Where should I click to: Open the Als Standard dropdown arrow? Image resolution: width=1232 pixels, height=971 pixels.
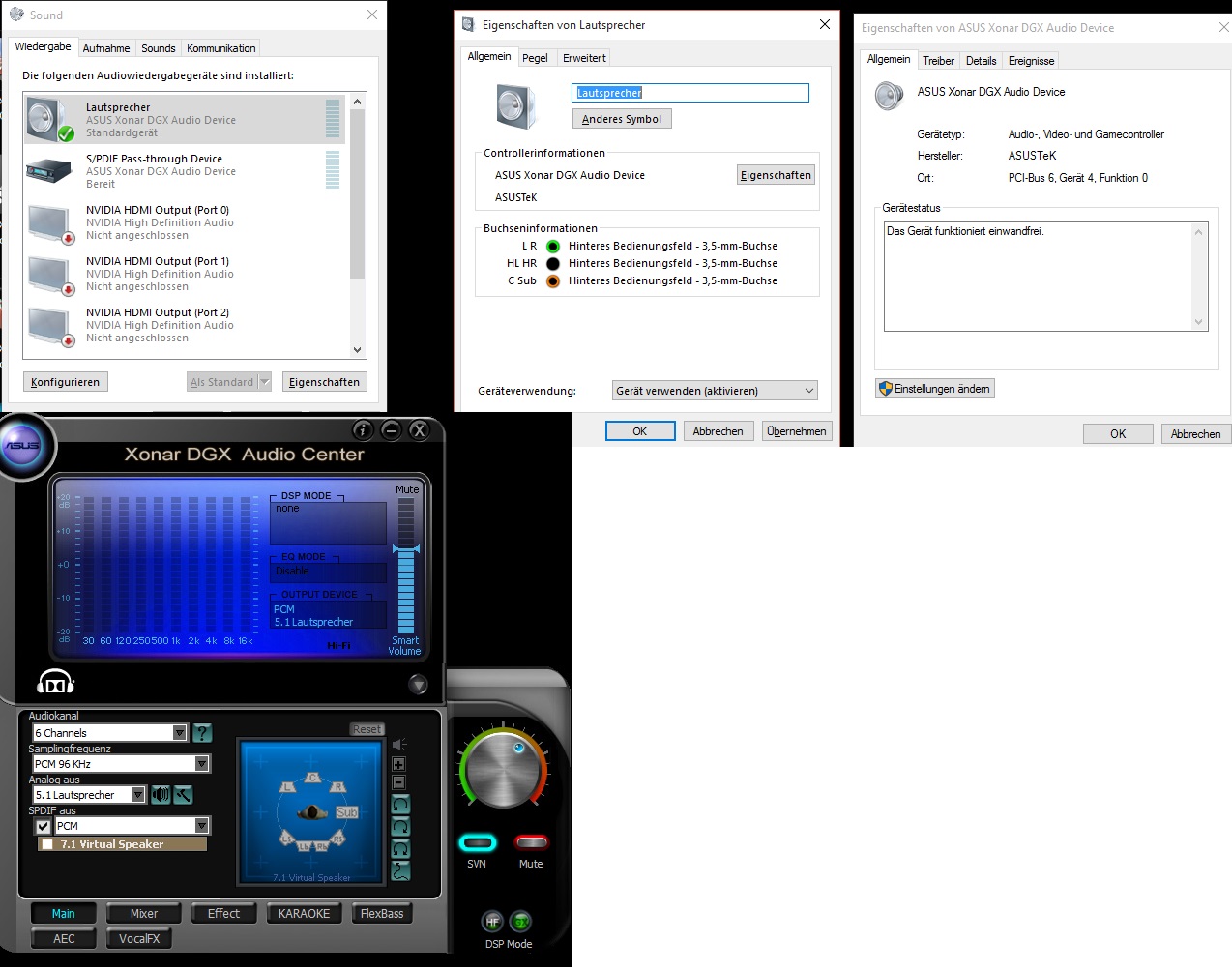point(264,382)
